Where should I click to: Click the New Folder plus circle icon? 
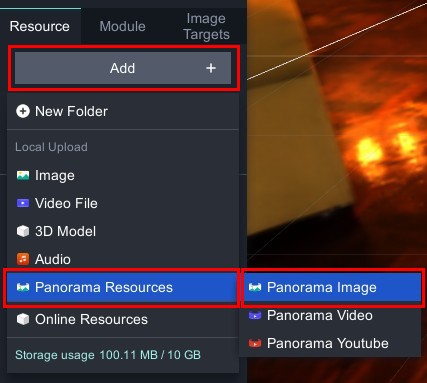click(23, 111)
